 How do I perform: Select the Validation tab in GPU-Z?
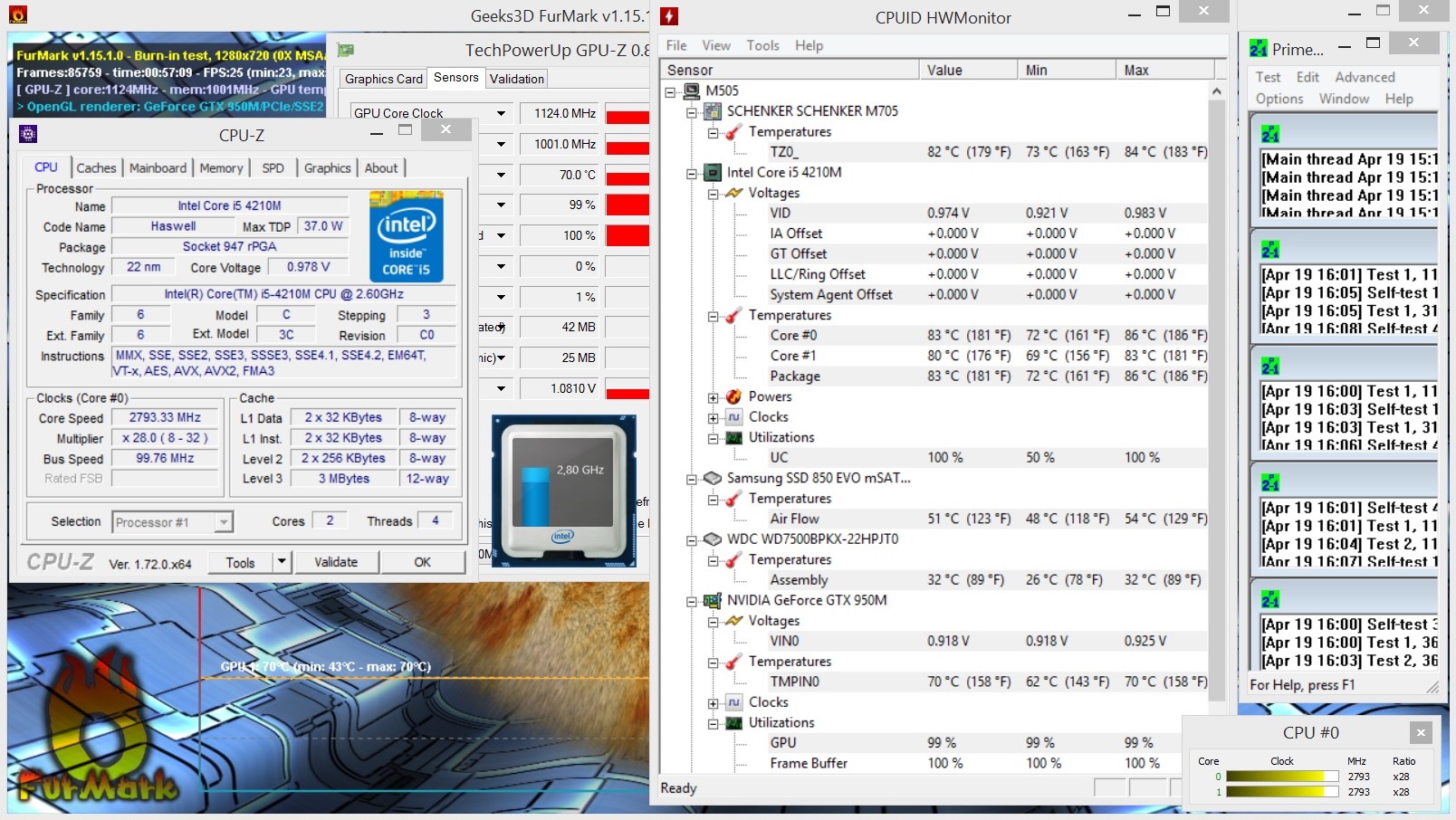pos(517,79)
